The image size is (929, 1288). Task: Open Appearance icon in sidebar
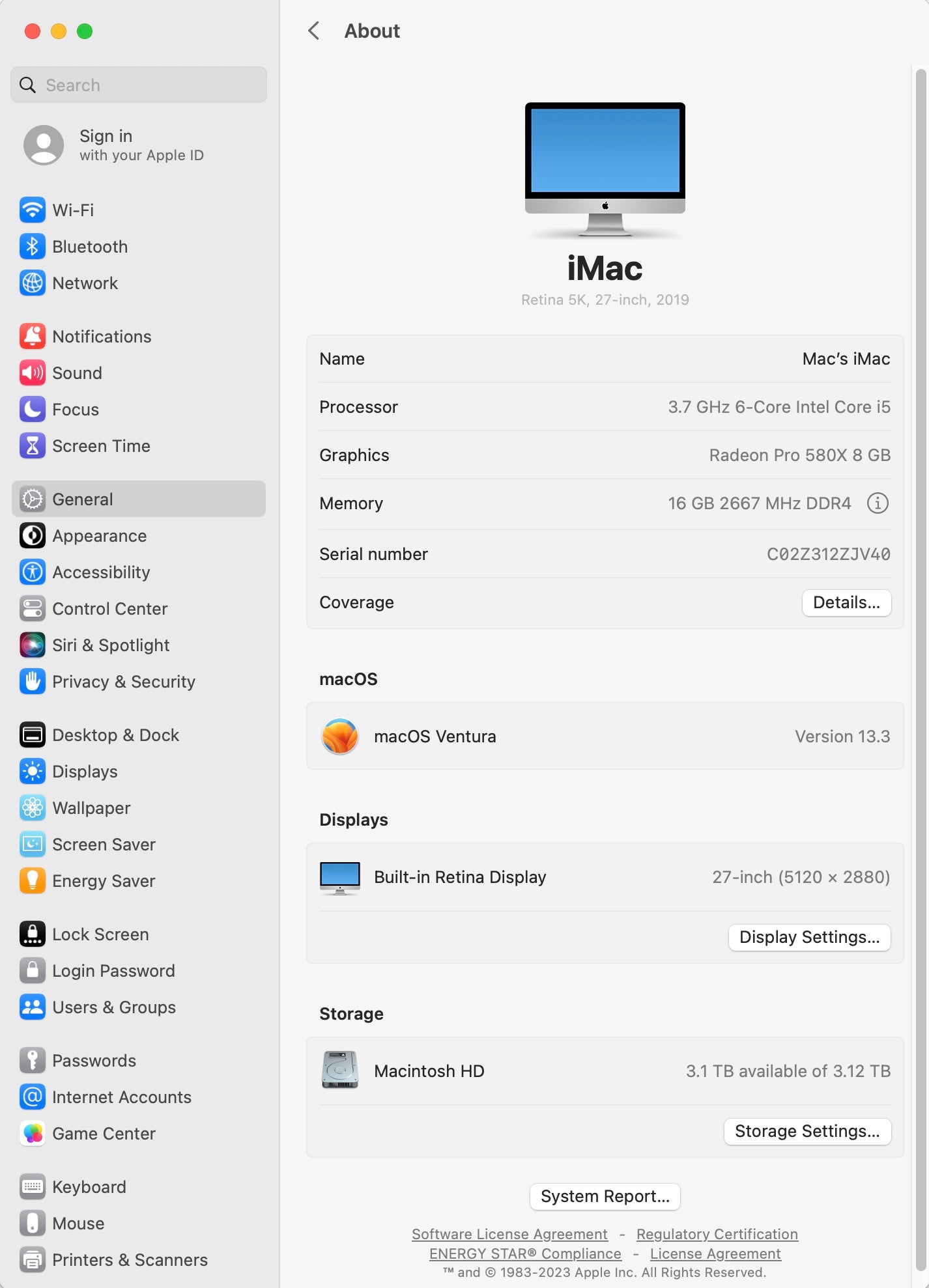pos(33,535)
